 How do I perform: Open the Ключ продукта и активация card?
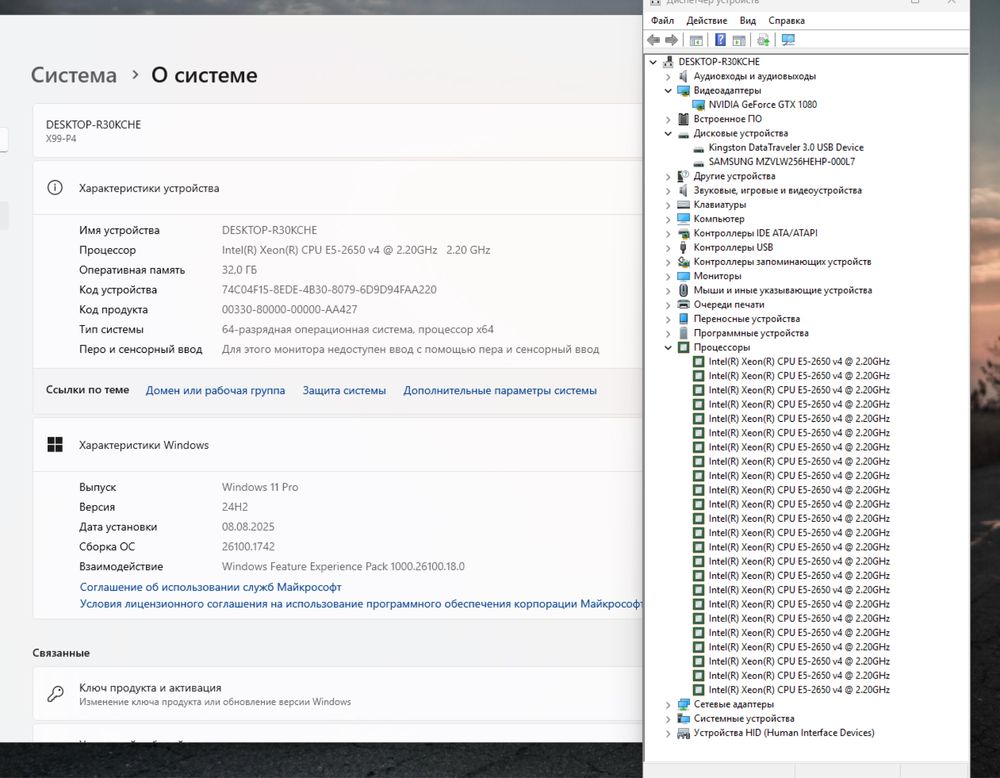pyautogui.click(x=338, y=694)
